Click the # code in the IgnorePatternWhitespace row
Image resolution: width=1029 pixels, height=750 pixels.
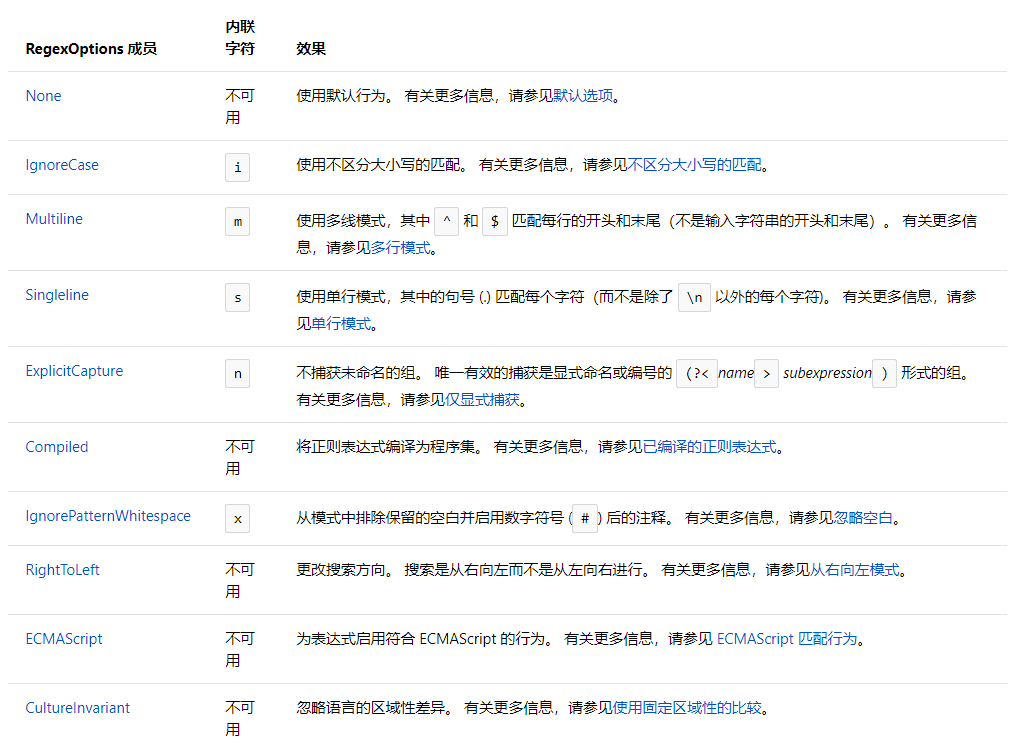[x=585, y=518]
